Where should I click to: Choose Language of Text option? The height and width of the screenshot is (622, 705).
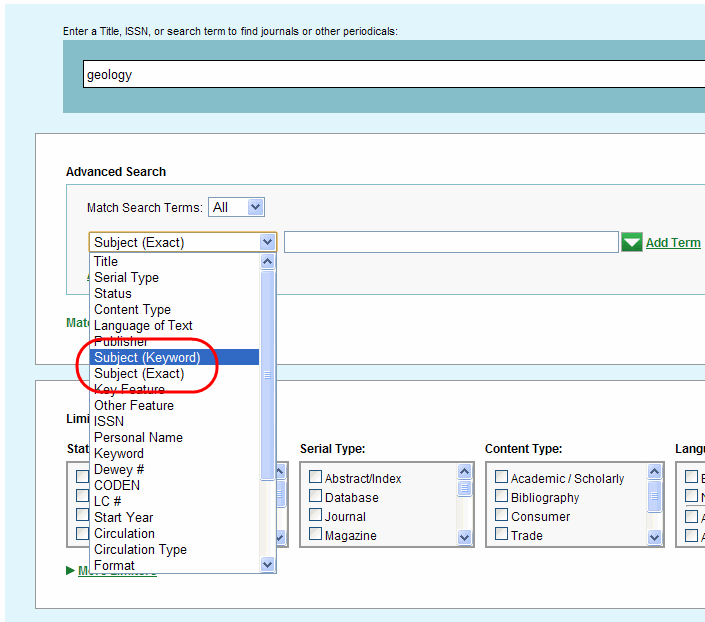[x=143, y=325]
